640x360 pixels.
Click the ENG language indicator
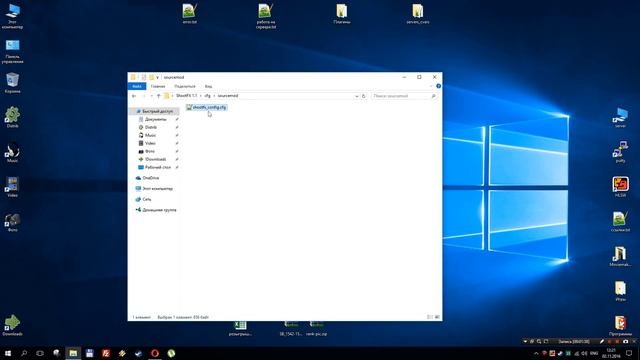point(594,353)
